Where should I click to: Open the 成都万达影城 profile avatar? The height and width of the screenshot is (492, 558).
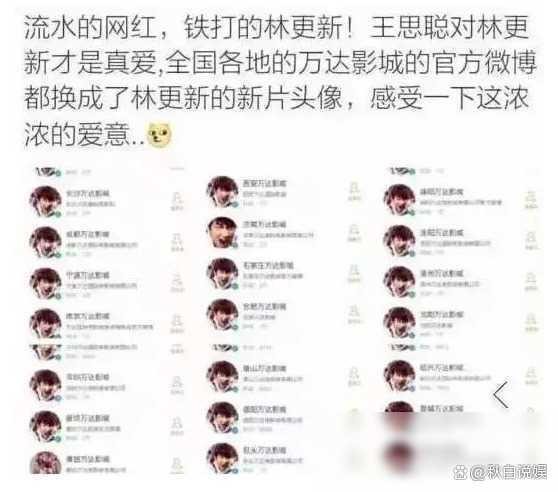click(45, 242)
